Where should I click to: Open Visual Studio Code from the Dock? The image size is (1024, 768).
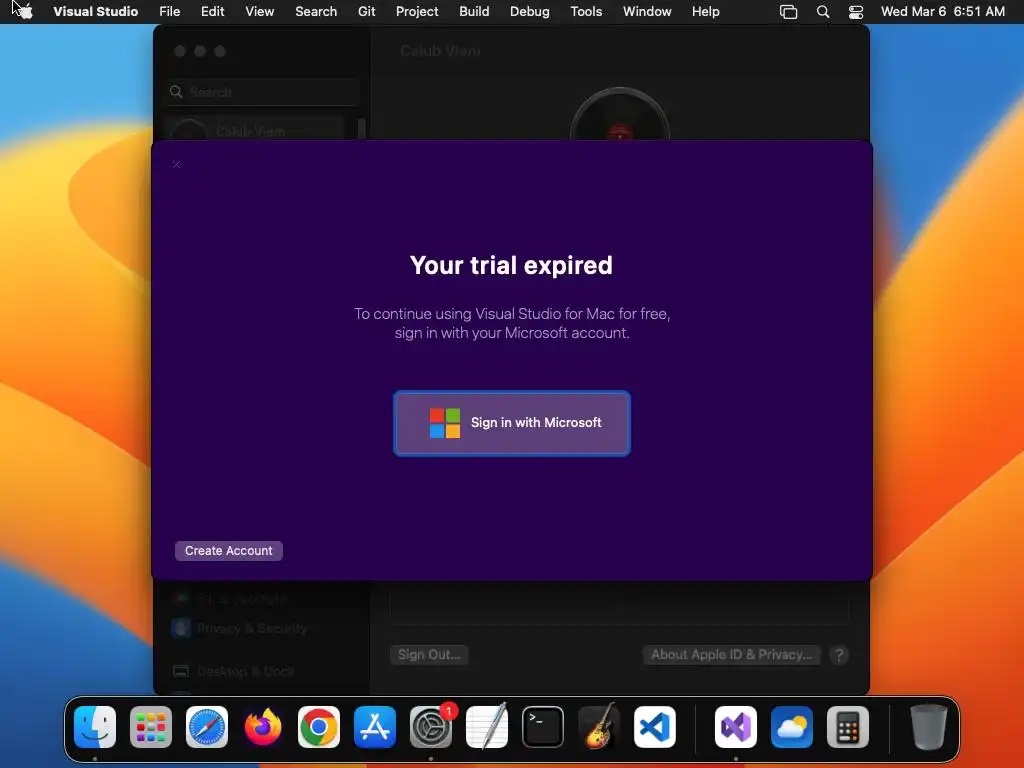655,727
